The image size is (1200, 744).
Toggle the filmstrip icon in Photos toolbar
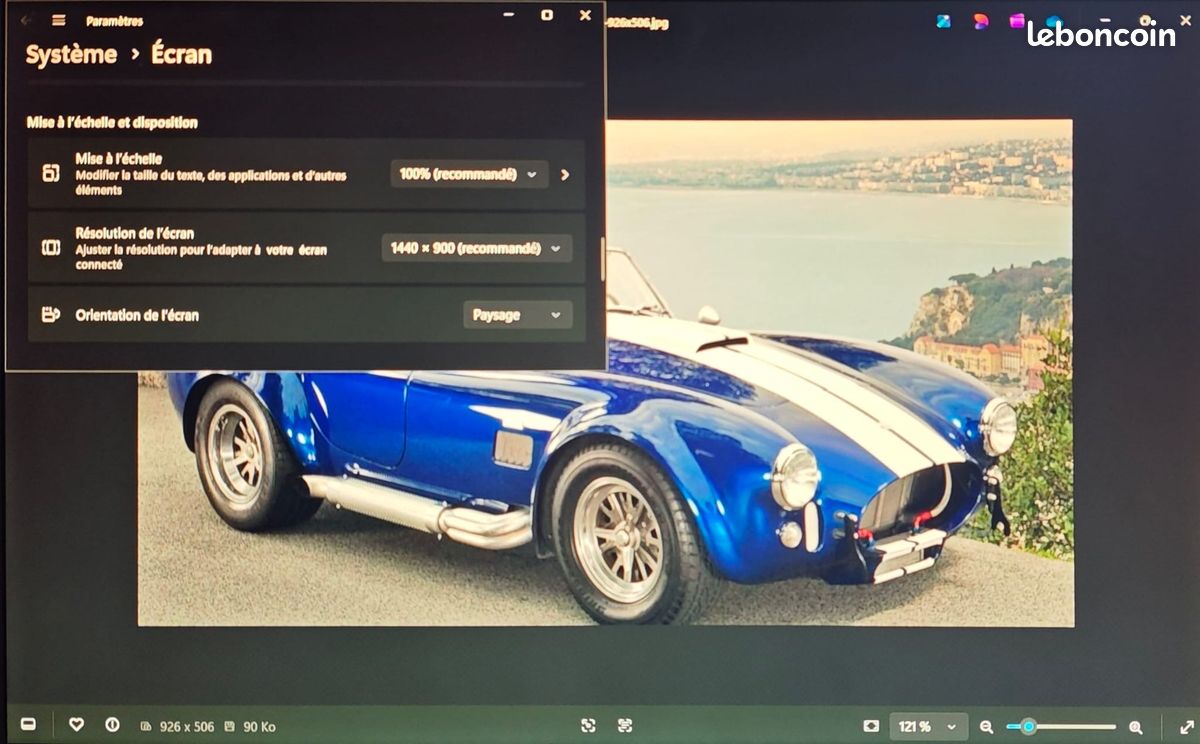tap(28, 725)
